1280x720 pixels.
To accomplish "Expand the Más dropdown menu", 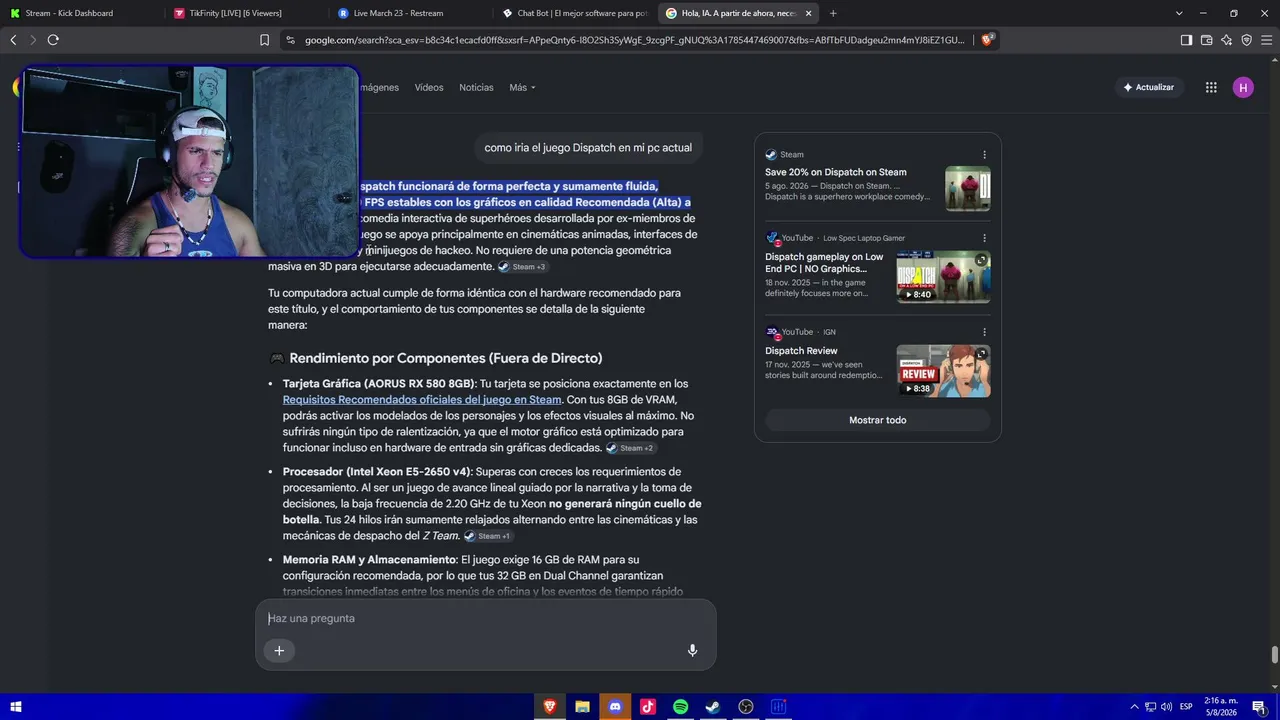I will pos(522,87).
